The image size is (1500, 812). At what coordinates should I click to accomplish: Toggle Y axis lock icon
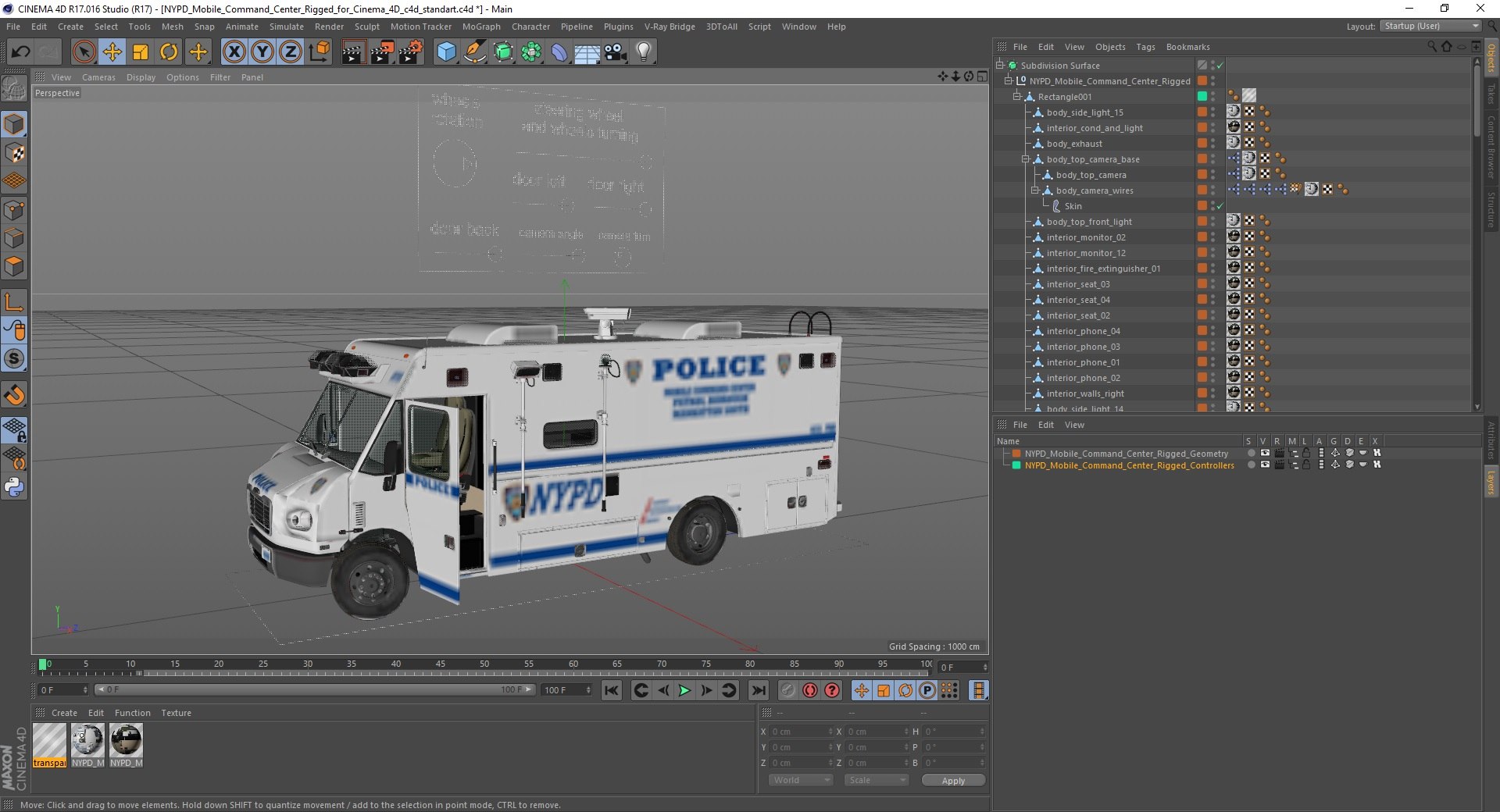point(262,52)
